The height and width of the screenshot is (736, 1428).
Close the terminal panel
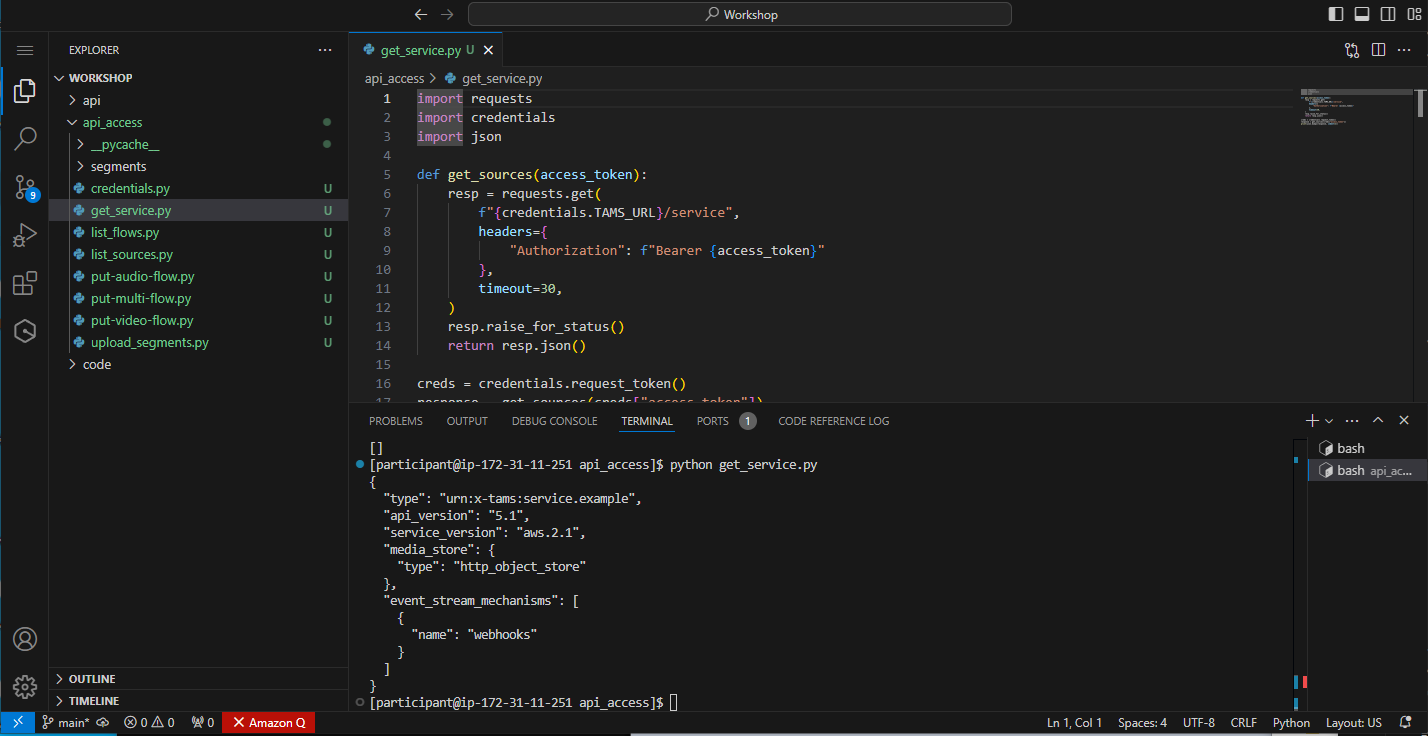coord(1404,421)
